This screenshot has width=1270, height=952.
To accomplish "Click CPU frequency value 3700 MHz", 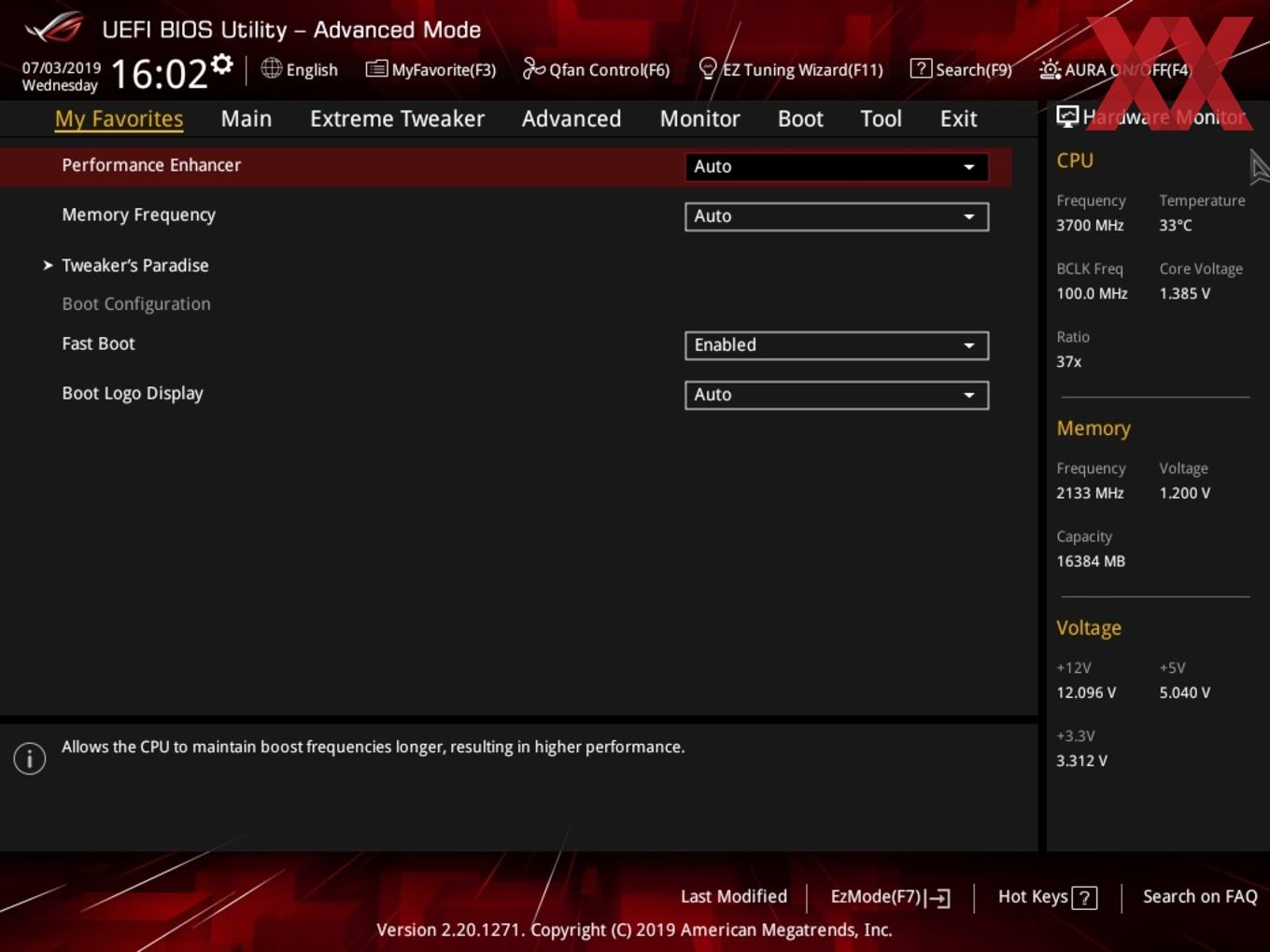I will [x=1090, y=225].
